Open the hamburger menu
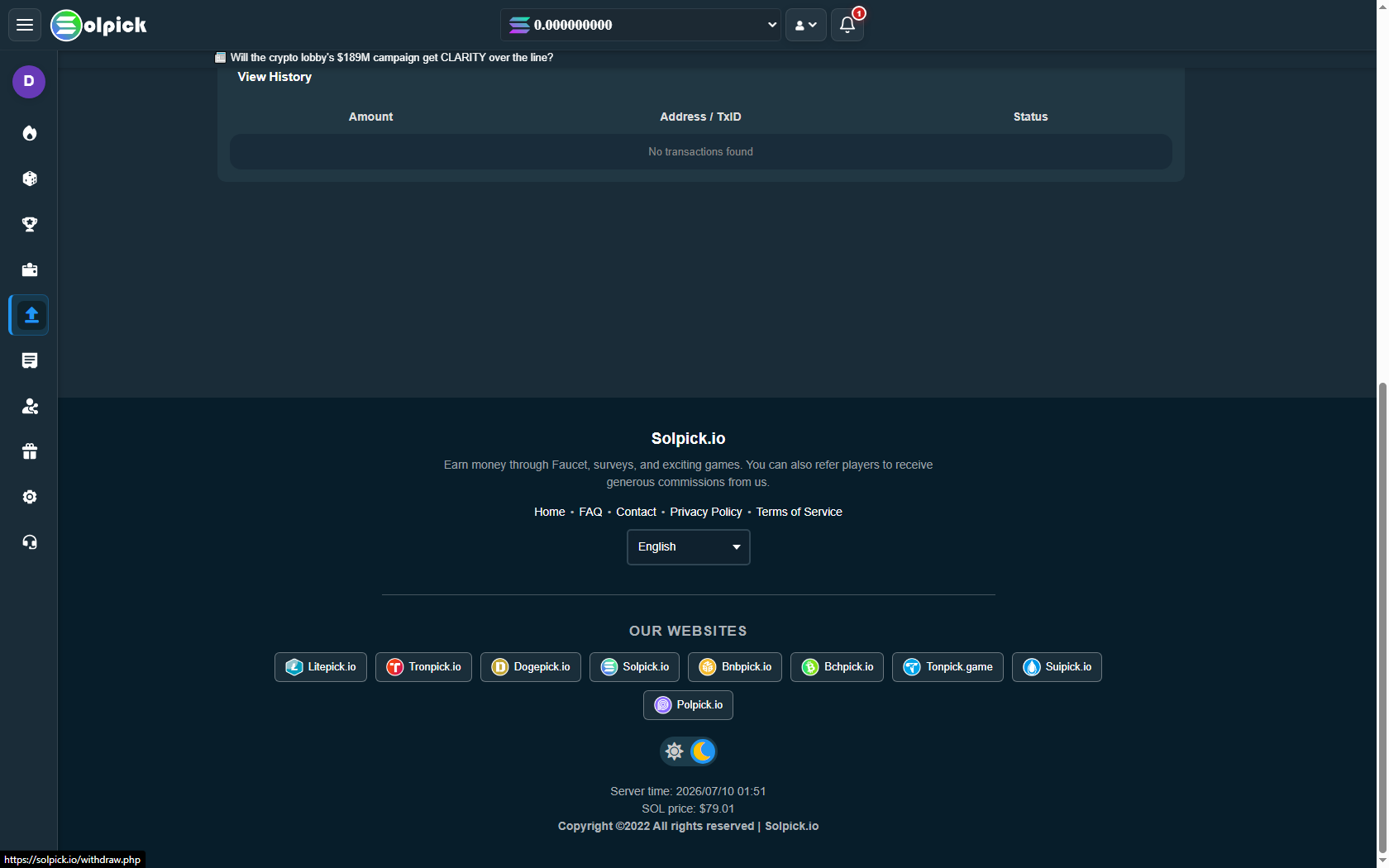This screenshot has height=868, width=1389. (x=25, y=25)
